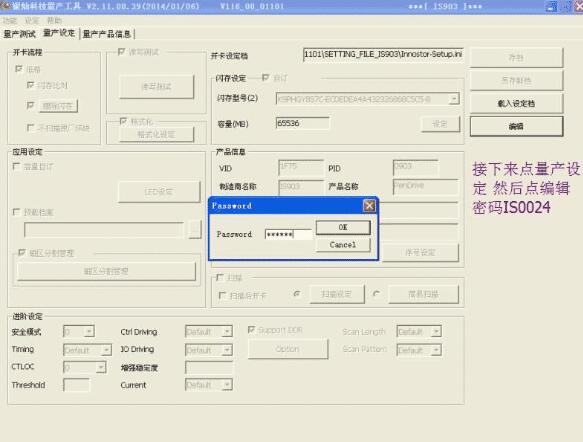Click the application icon in title bar
583x442 pixels.
pyautogui.click(x=5, y=6)
